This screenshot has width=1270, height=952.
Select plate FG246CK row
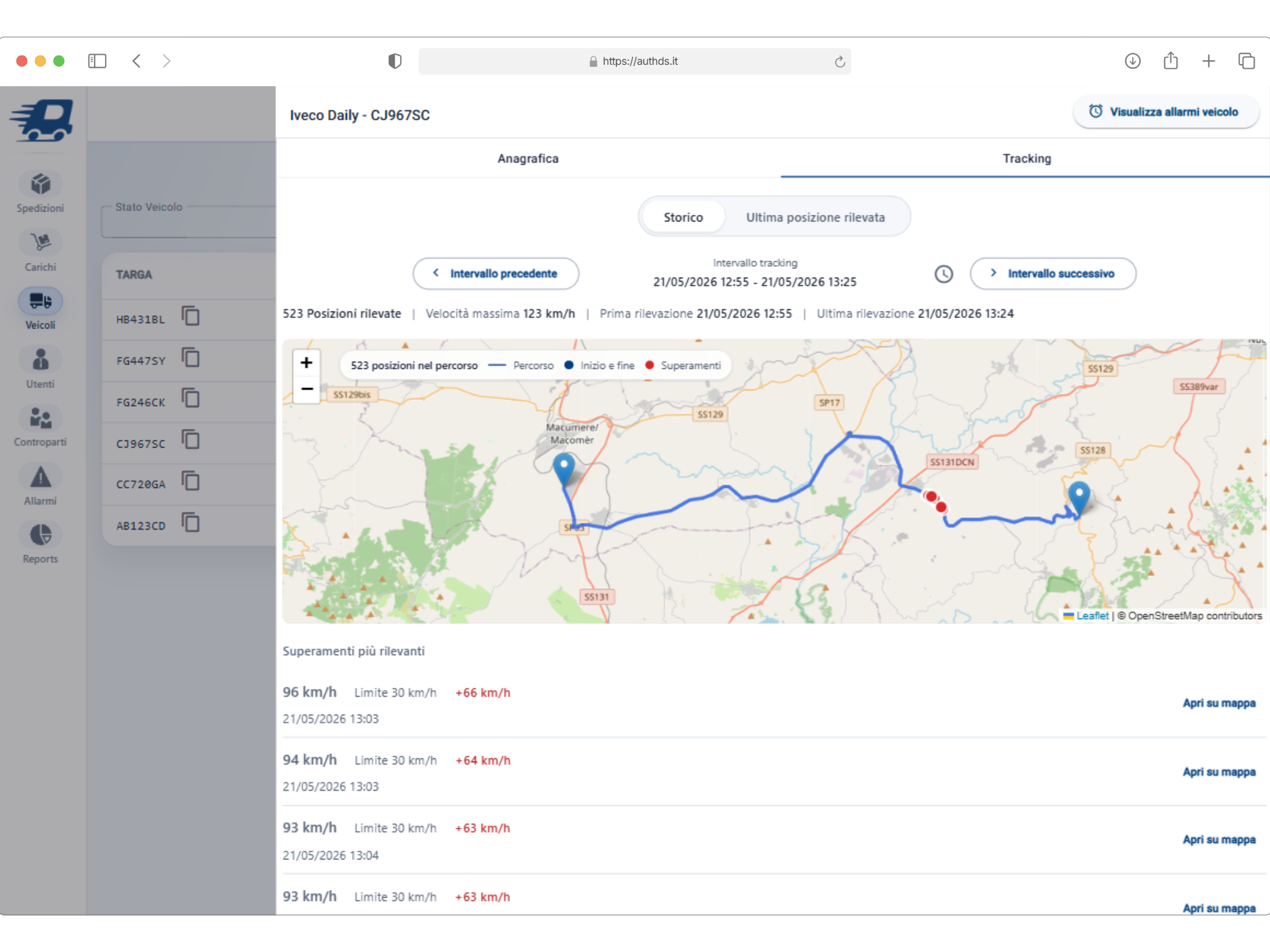pyautogui.click(x=189, y=402)
